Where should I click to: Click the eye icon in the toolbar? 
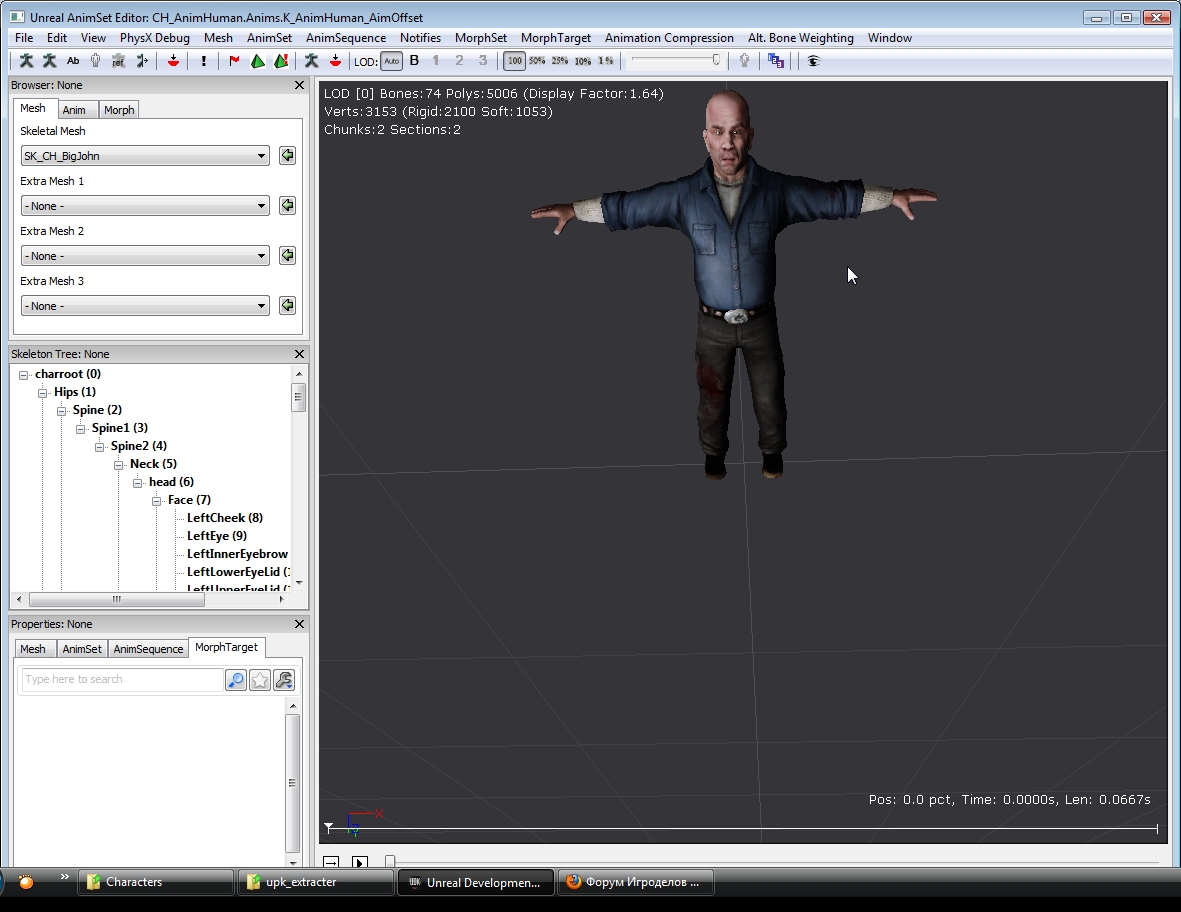tap(813, 61)
